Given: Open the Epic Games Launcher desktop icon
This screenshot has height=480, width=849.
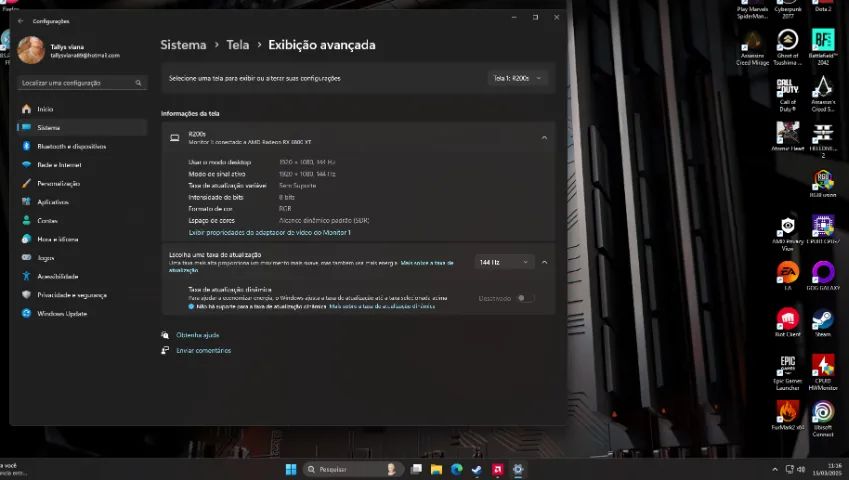Looking at the screenshot, I should pyautogui.click(x=787, y=372).
